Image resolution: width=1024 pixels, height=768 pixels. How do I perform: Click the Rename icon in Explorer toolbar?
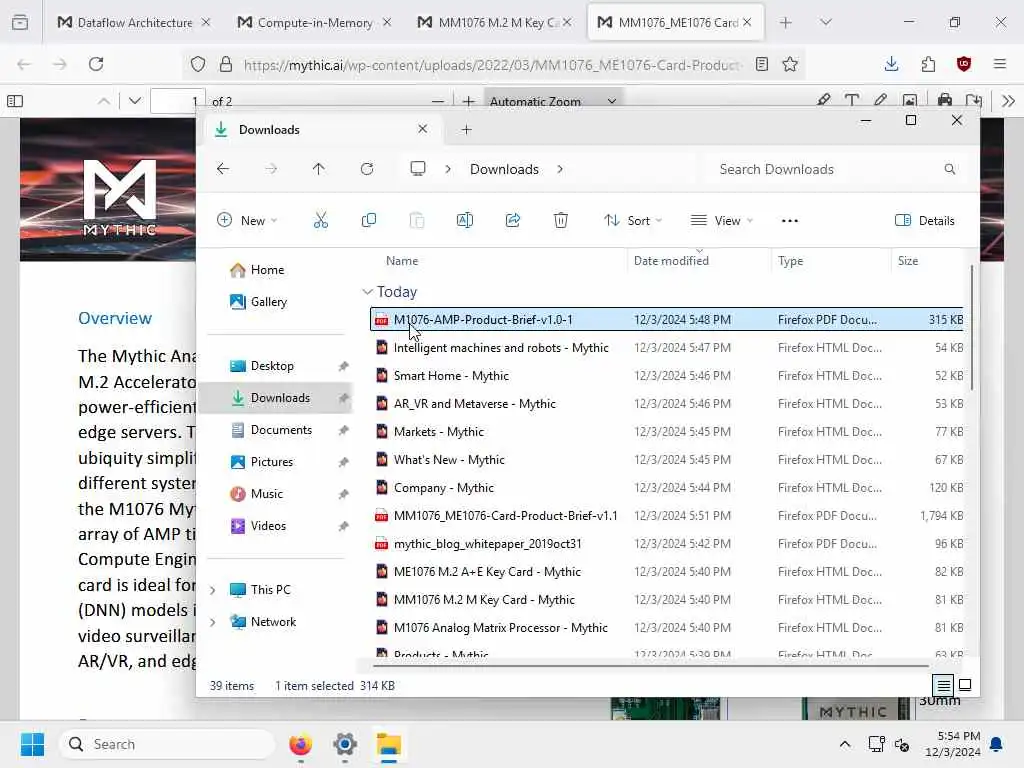pyautogui.click(x=464, y=221)
